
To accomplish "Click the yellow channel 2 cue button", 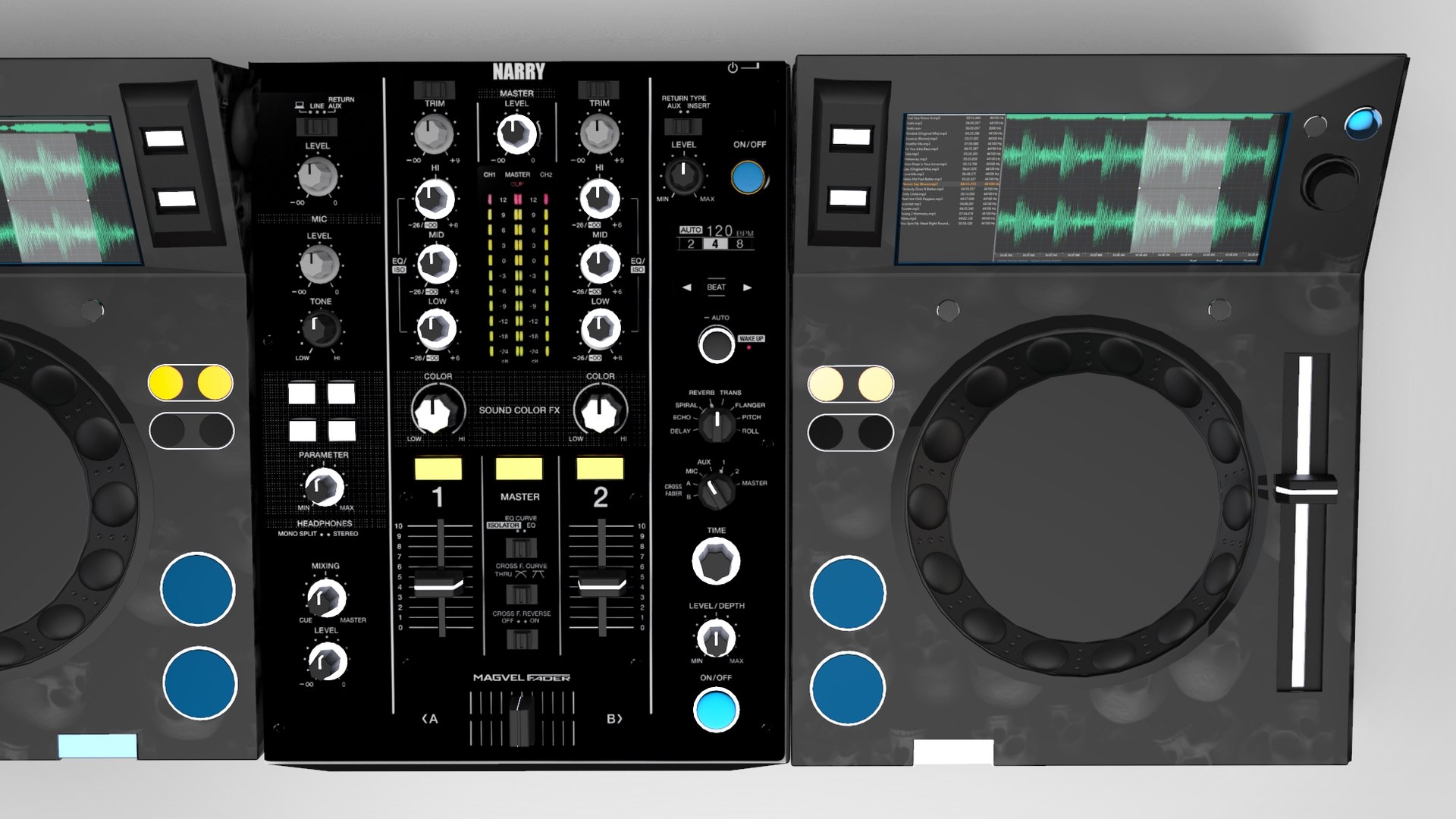I will 600,469.
